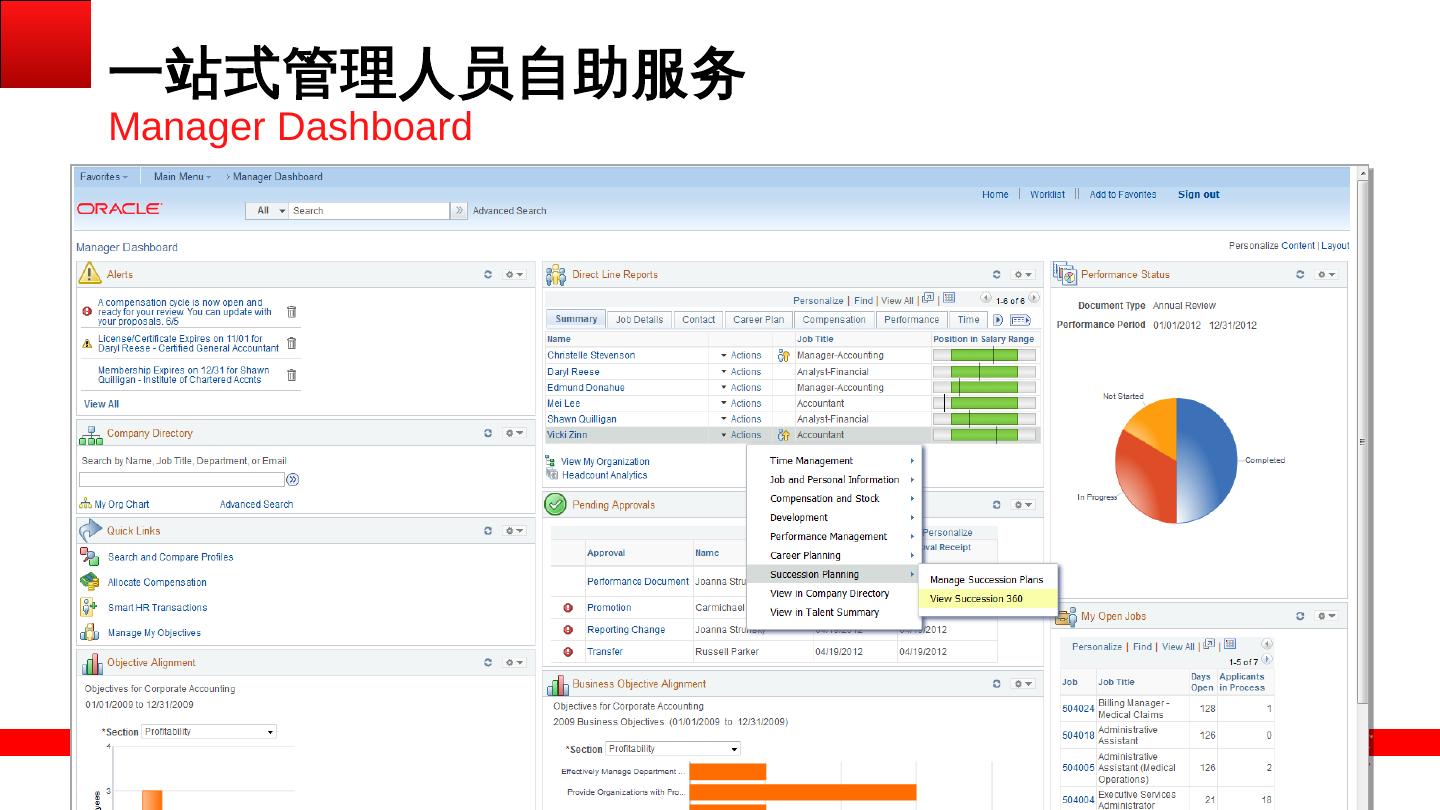This screenshot has width=1440, height=810.
Task: Open My Open Jobs grid in new window
Action: [x=1209, y=645]
